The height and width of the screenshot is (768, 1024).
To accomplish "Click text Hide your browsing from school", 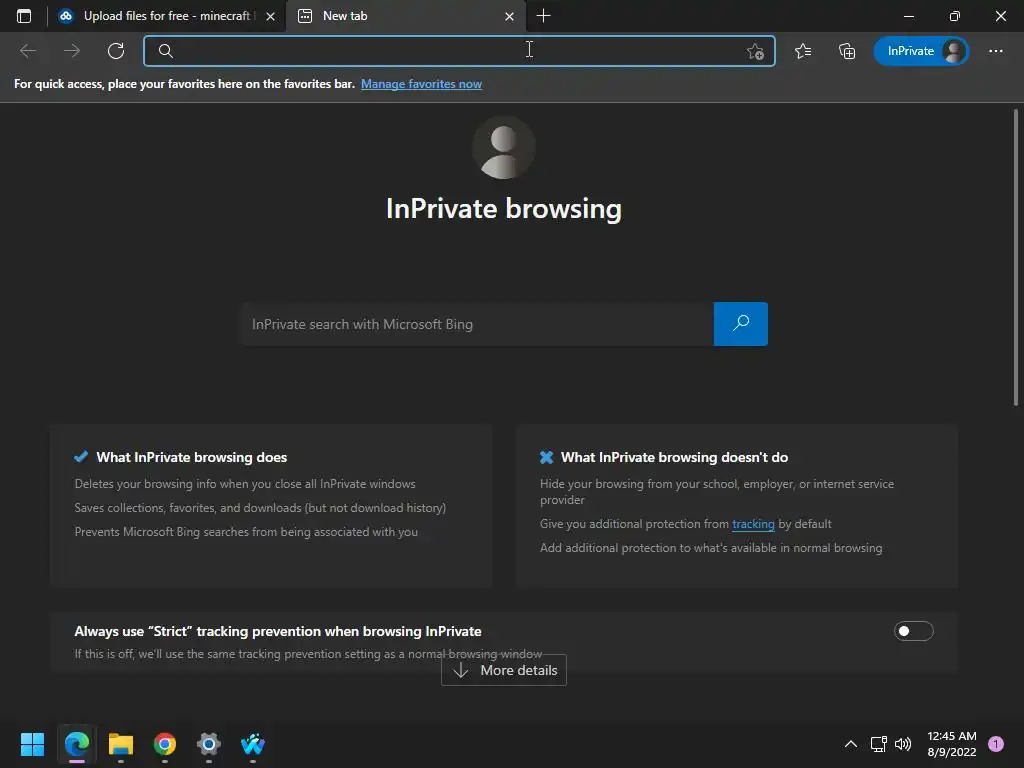I will [x=717, y=492].
